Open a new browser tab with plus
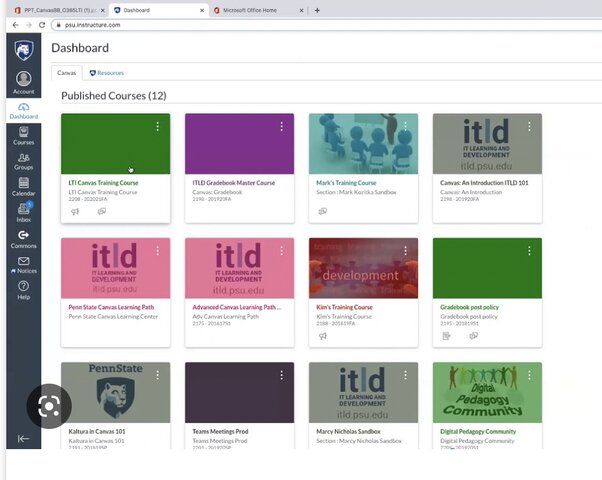602x480 pixels. [317, 10]
